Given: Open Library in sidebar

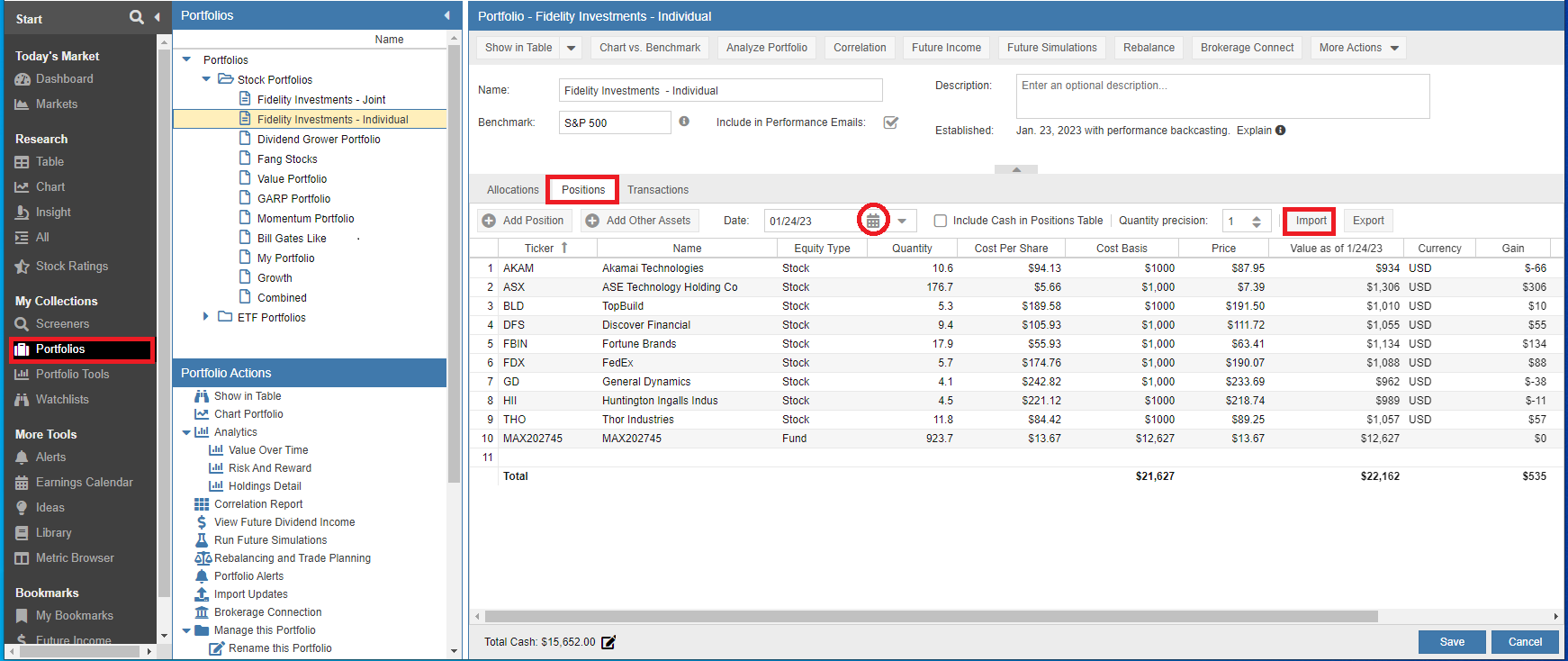Looking at the screenshot, I should (x=43, y=533).
